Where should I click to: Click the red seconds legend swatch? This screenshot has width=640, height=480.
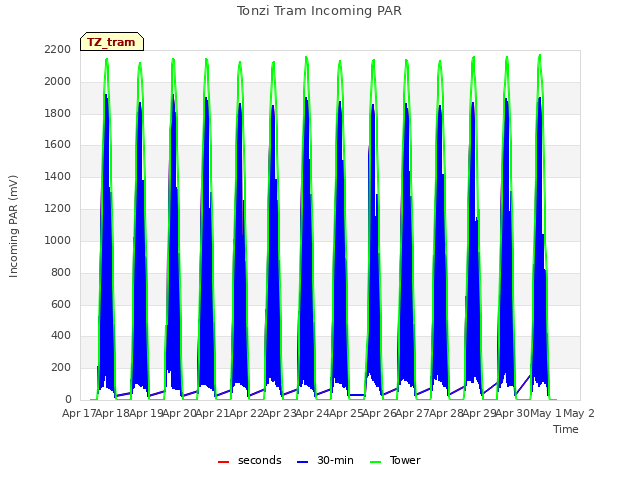(224, 462)
